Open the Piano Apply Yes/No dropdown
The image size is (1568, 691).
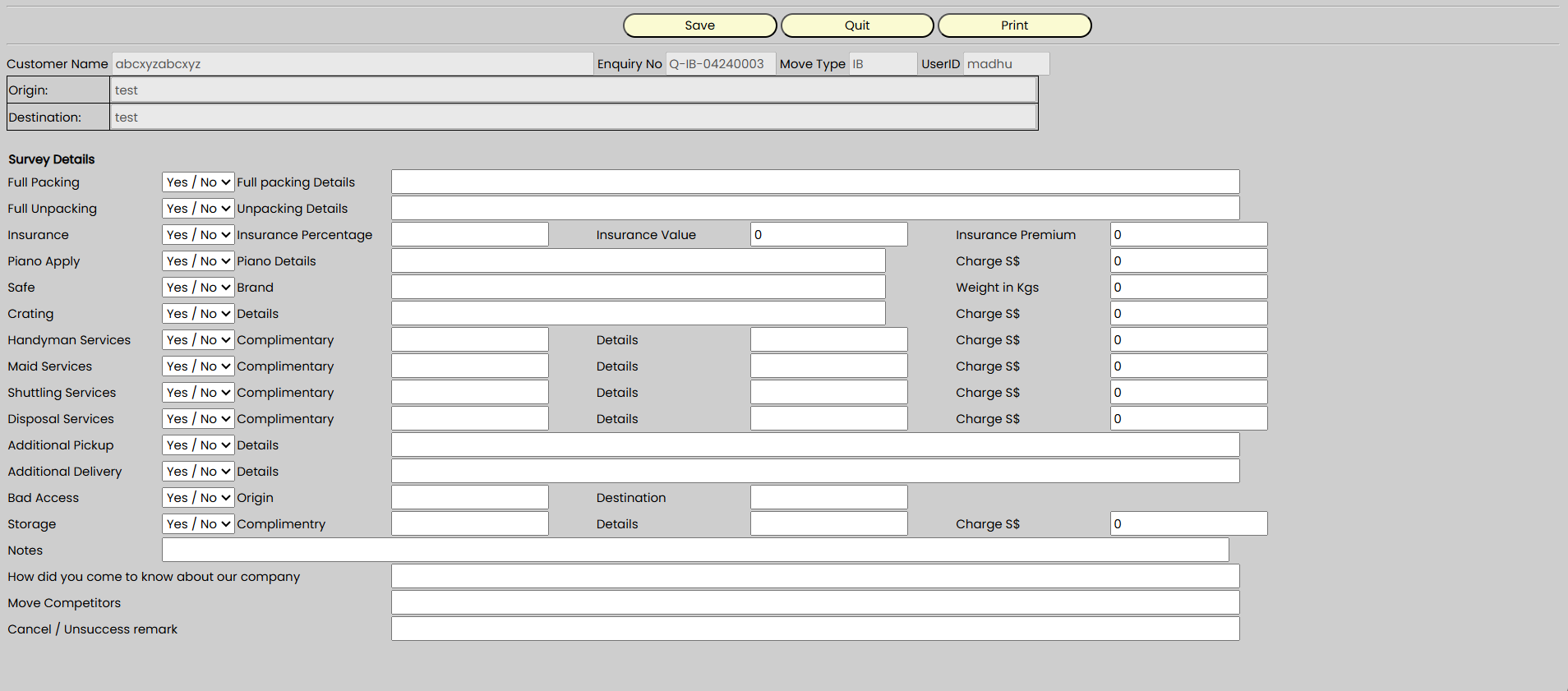pyautogui.click(x=198, y=261)
